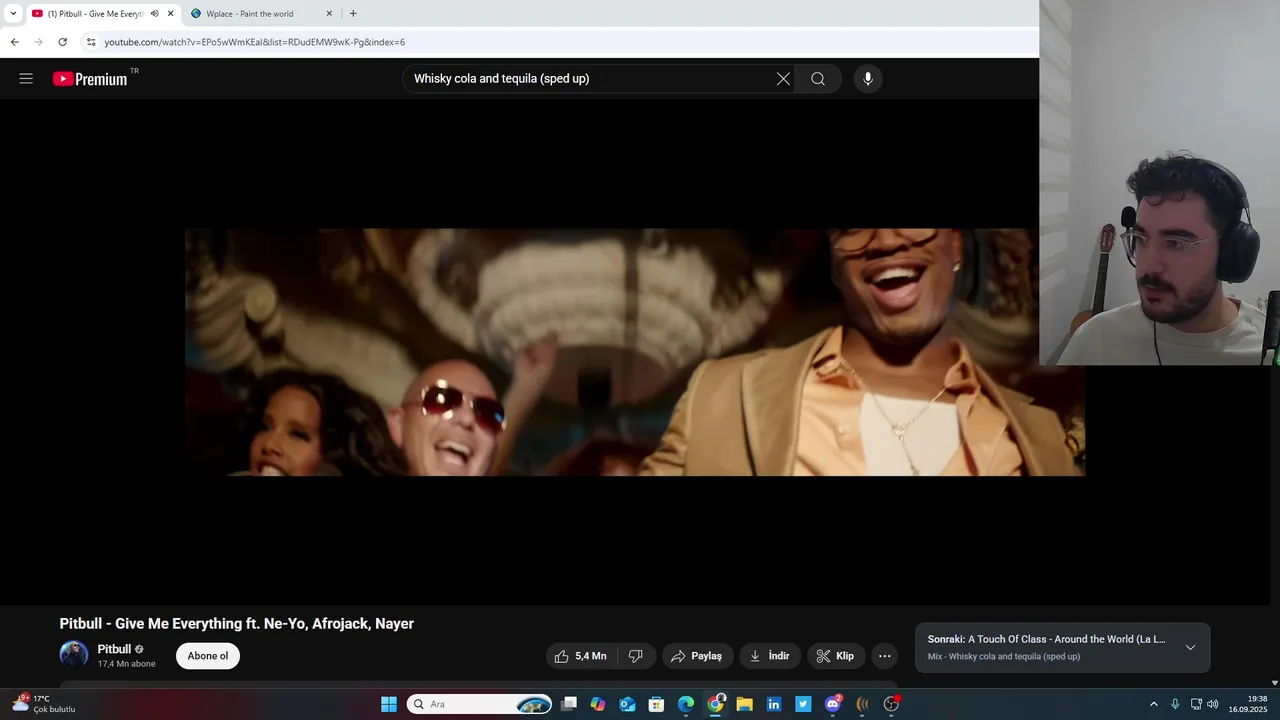This screenshot has height=720, width=1280.
Task: Create a clip with Klip
Action: coord(836,656)
